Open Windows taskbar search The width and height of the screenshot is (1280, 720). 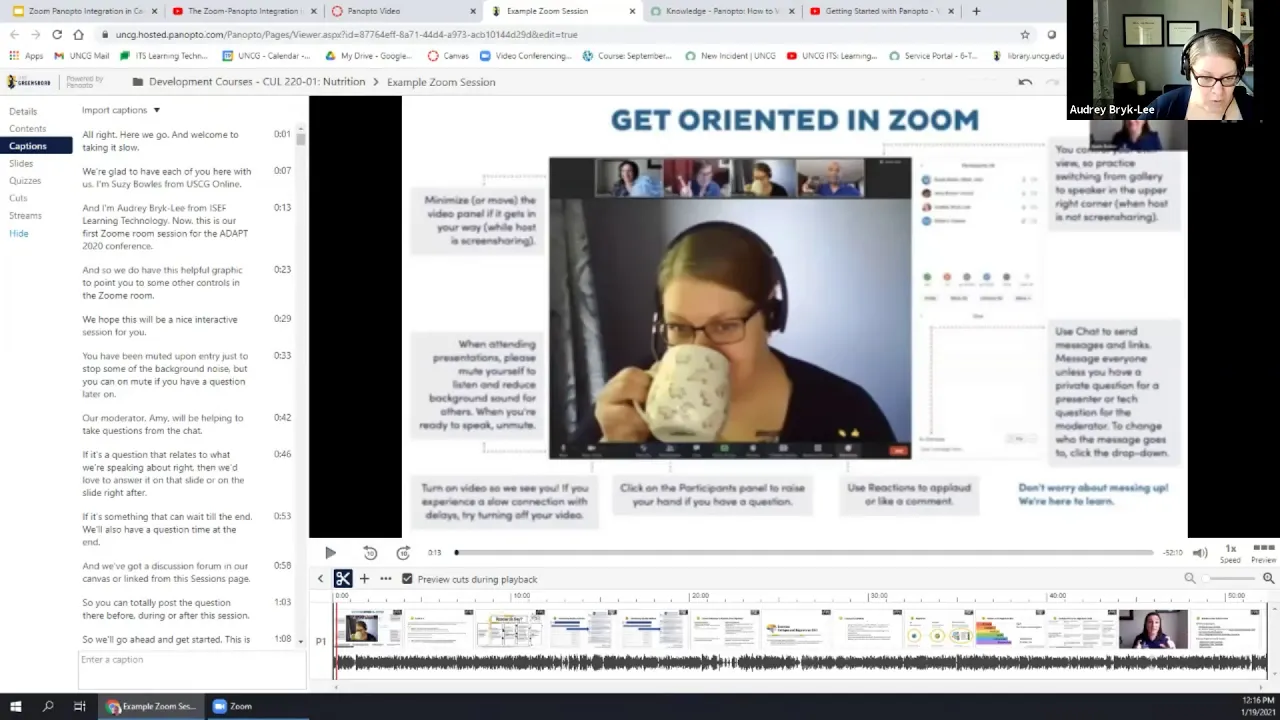(48, 706)
